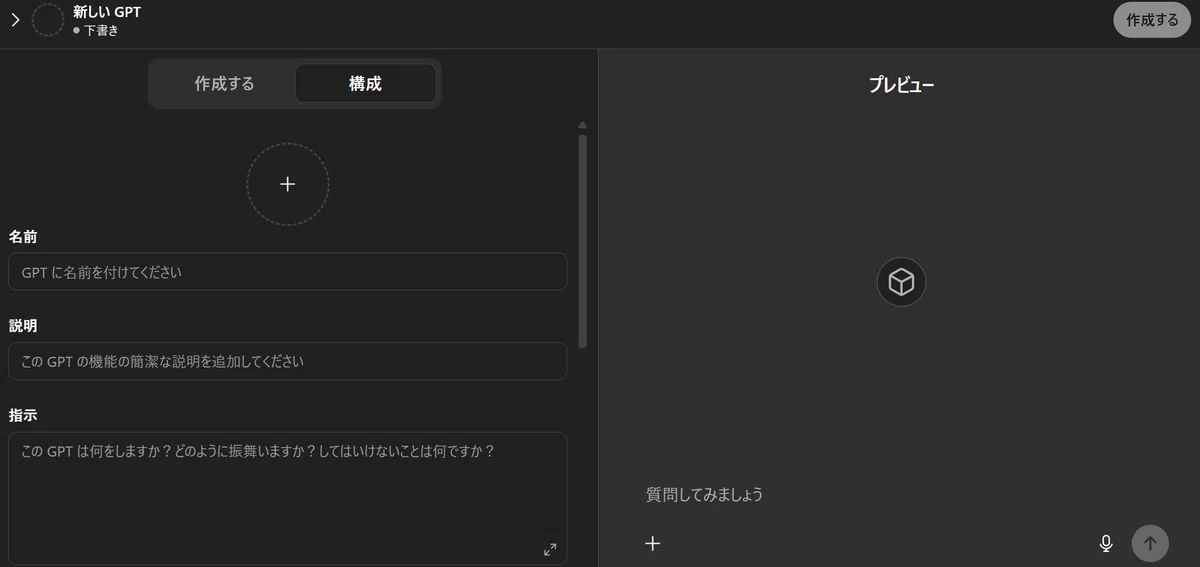Click the configuration panel scrollbar thumb
Screen dimensions: 1200x567
pyautogui.click(x=583, y=241)
